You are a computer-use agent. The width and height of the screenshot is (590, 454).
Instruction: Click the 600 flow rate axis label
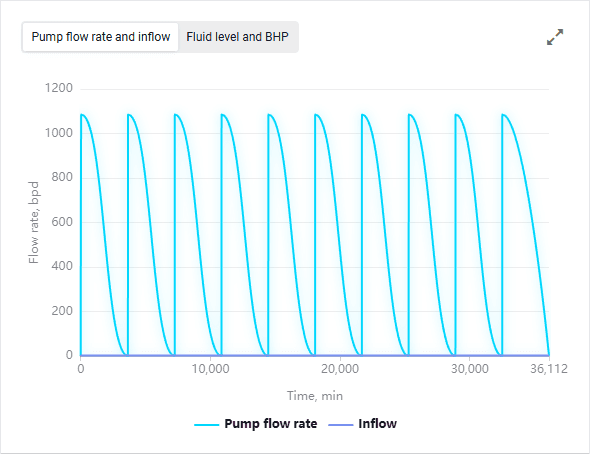[x=62, y=222]
